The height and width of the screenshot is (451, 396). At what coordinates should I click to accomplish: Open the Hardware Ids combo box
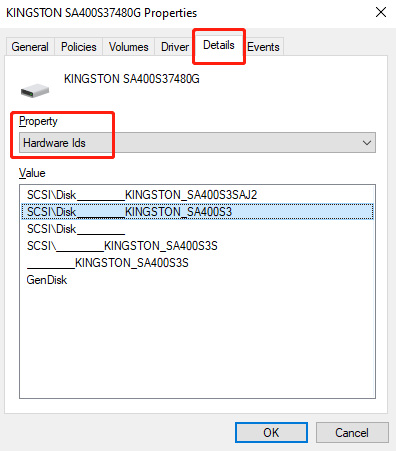197,143
